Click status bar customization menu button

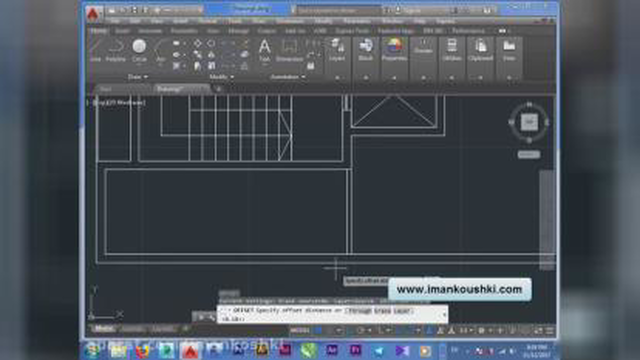(550, 331)
